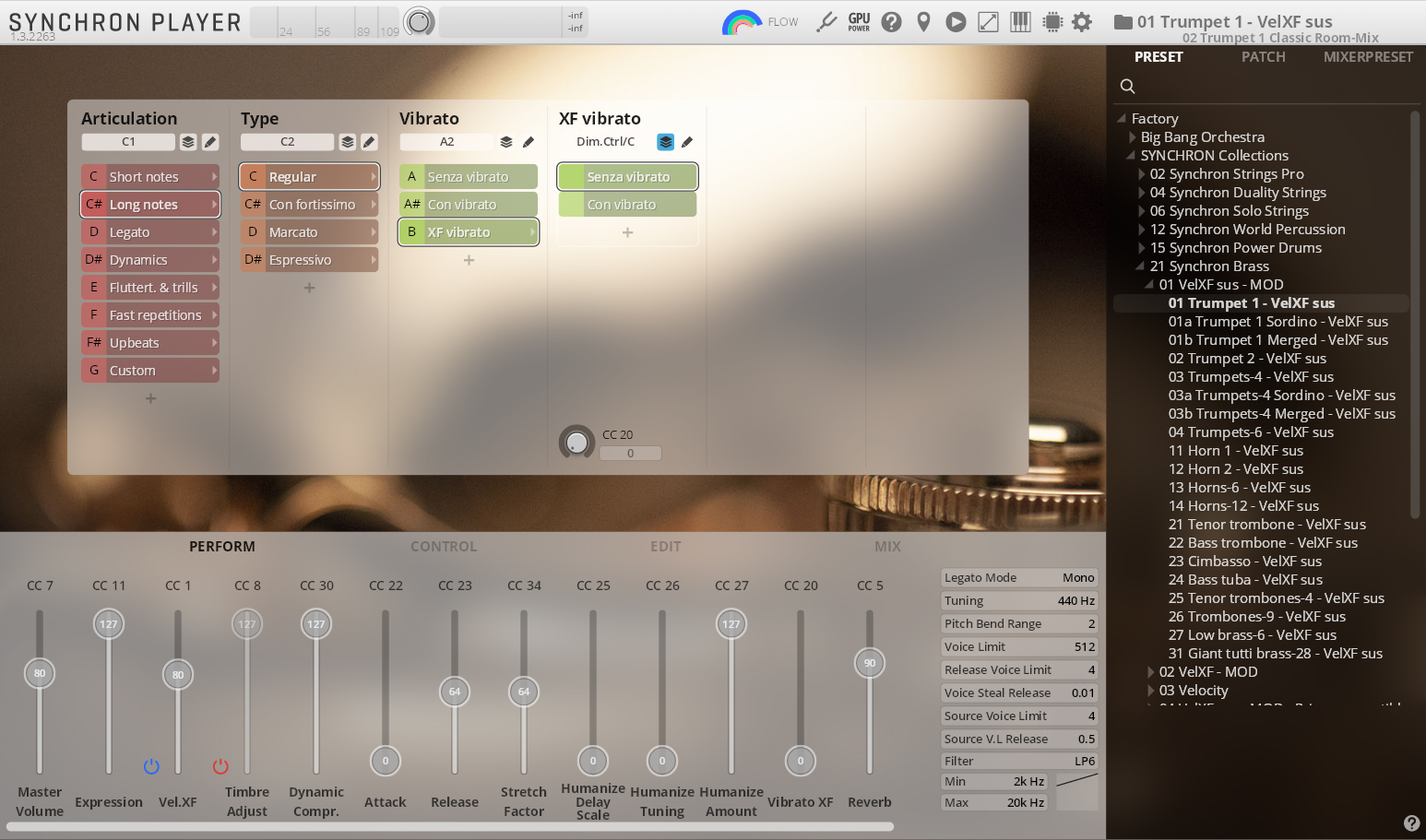Add a new Articulation slot with plus
Viewport: 1426px width, 840px height.
click(150, 398)
